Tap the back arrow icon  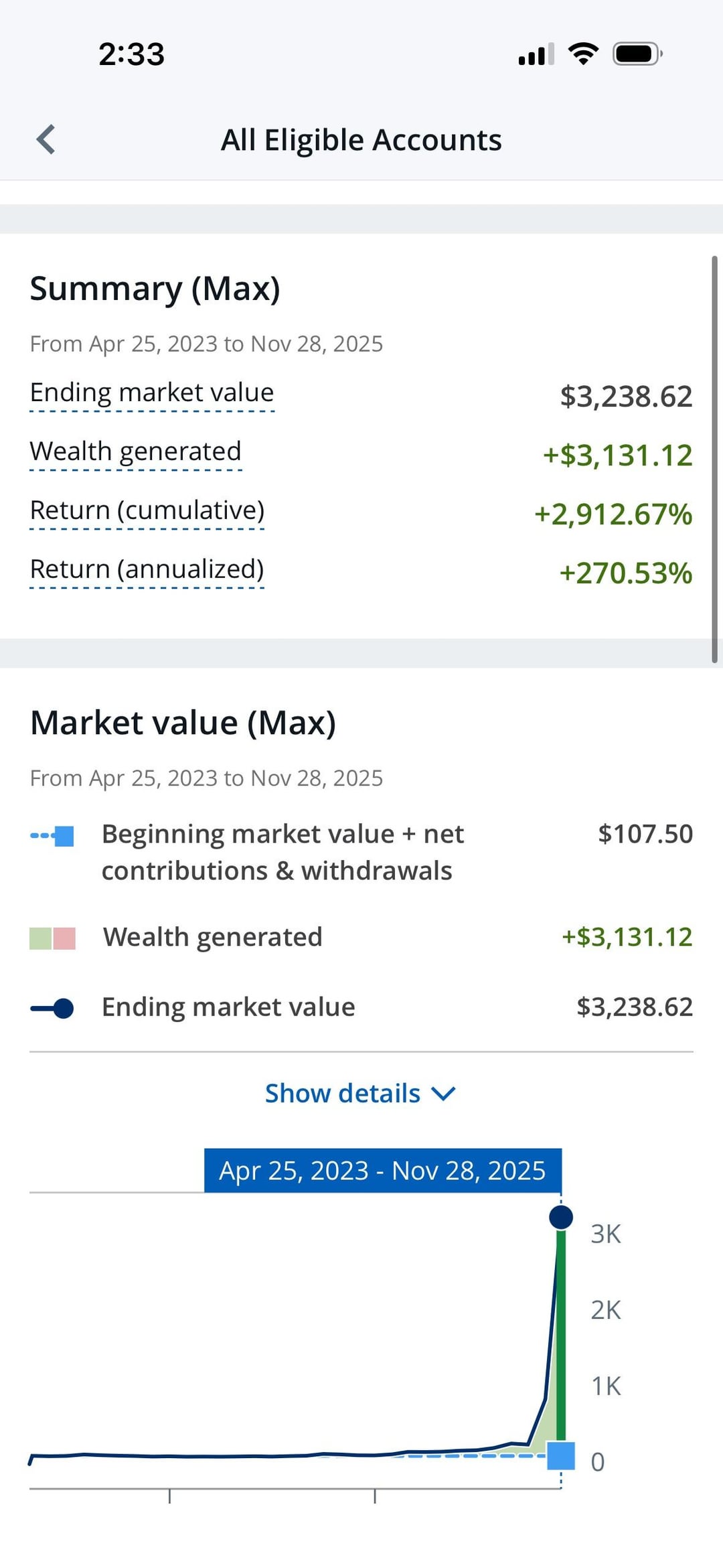[46, 139]
